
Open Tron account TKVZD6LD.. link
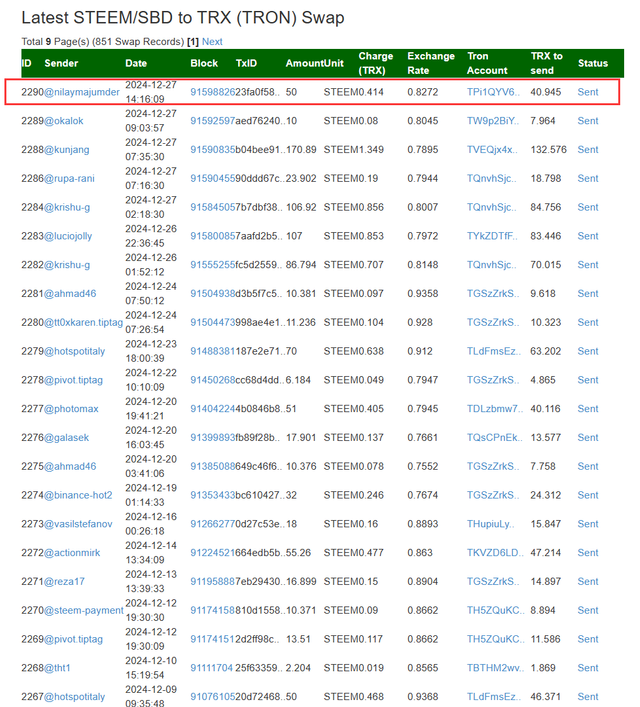(495, 553)
